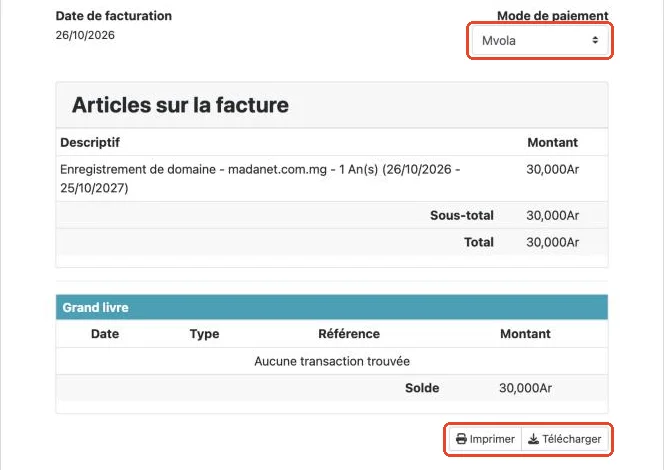The image size is (664, 470).
Task: Click the Total amount 30,000Ar
Action: click(x=553, y=242)
